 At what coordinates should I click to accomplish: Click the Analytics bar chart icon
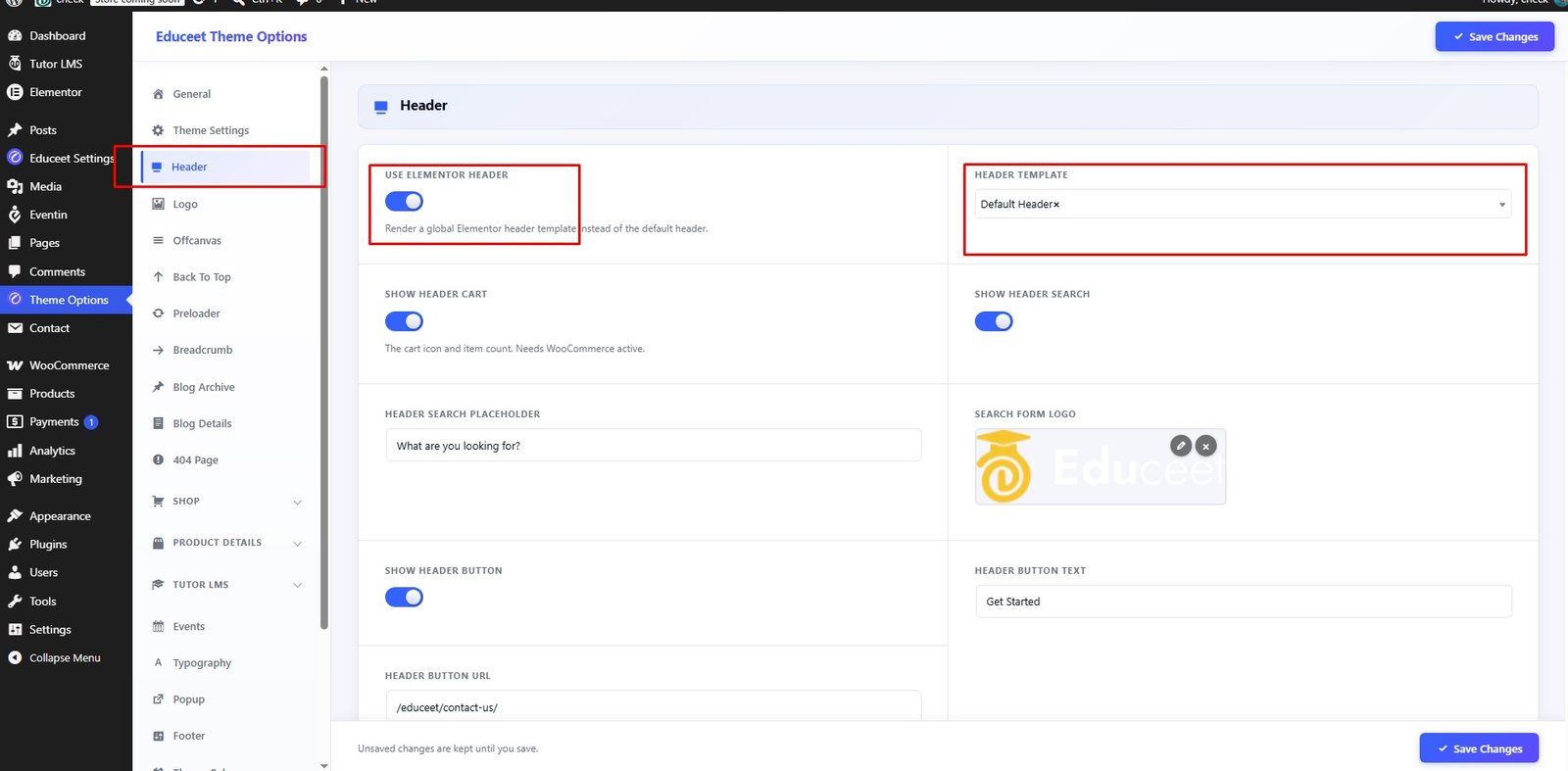point(15,451)
